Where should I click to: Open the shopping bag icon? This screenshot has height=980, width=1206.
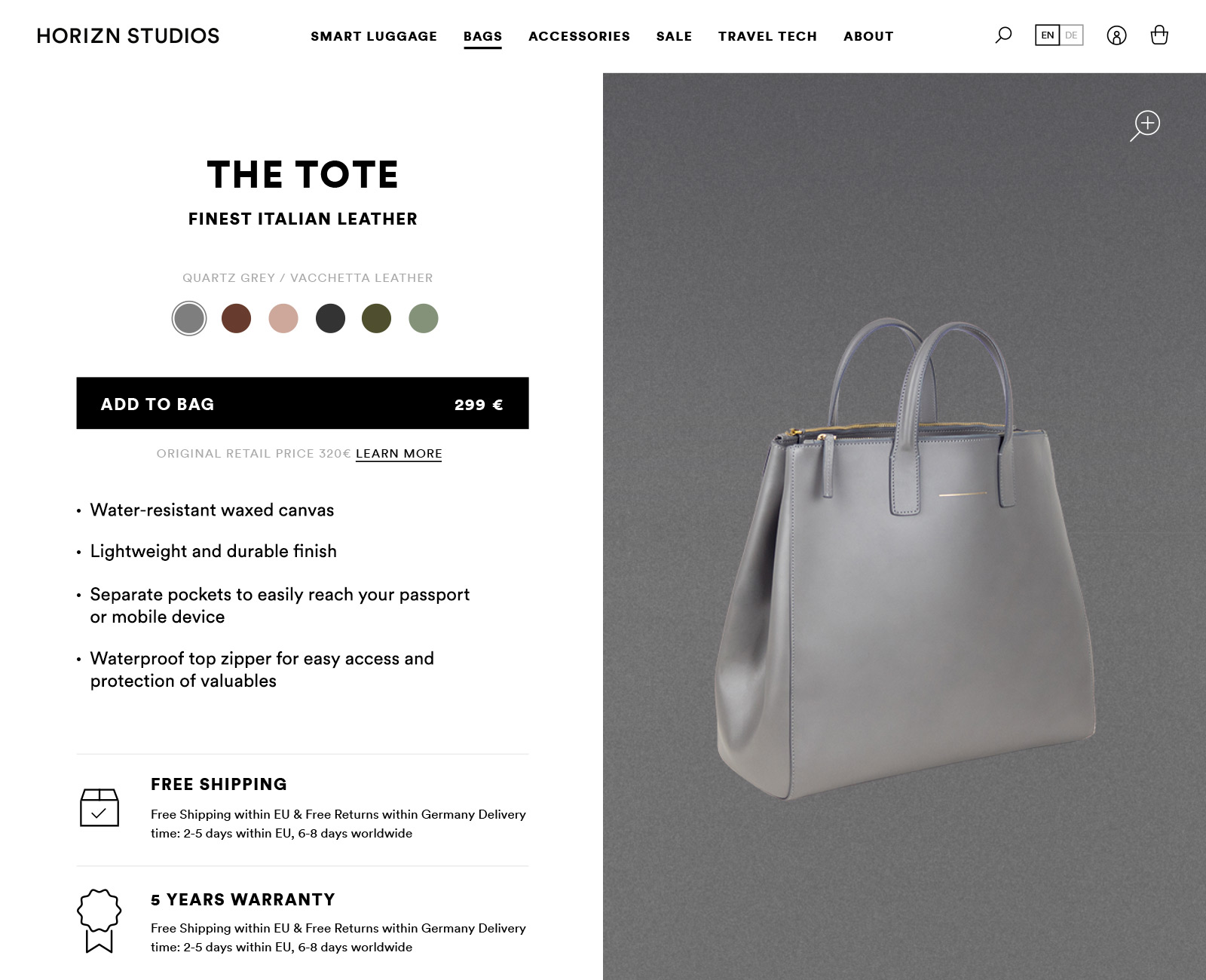pyautogui.click(x=1159, y=35)
